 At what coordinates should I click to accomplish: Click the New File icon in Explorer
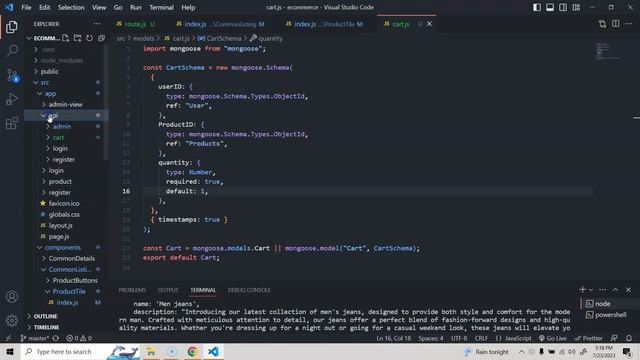pos(66,38)
